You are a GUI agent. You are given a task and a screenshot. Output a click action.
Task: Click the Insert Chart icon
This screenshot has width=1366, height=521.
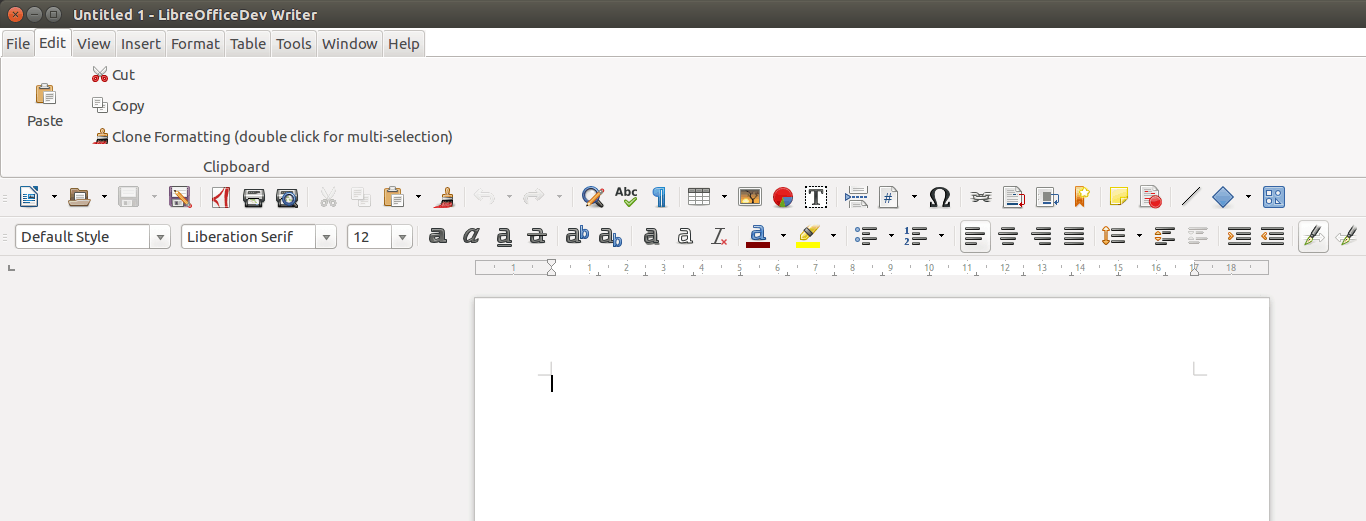point(783,197)
